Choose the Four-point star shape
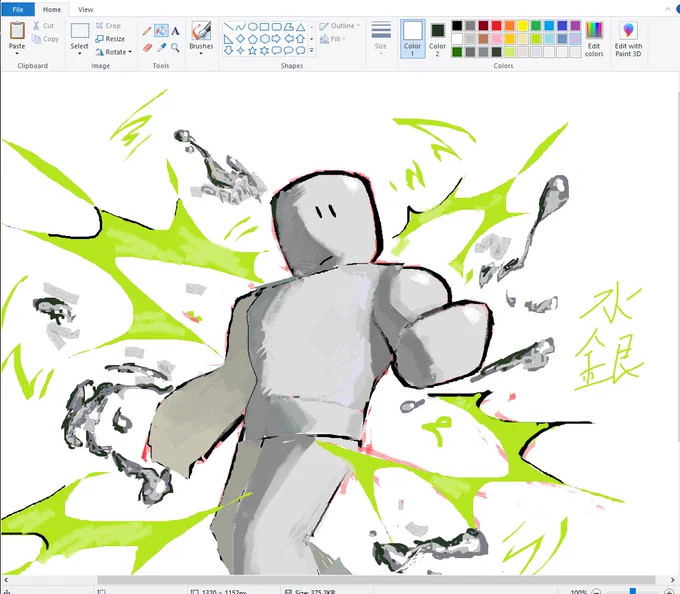The height and width of the screenshot is (594, 680). (x=240, y=51)
